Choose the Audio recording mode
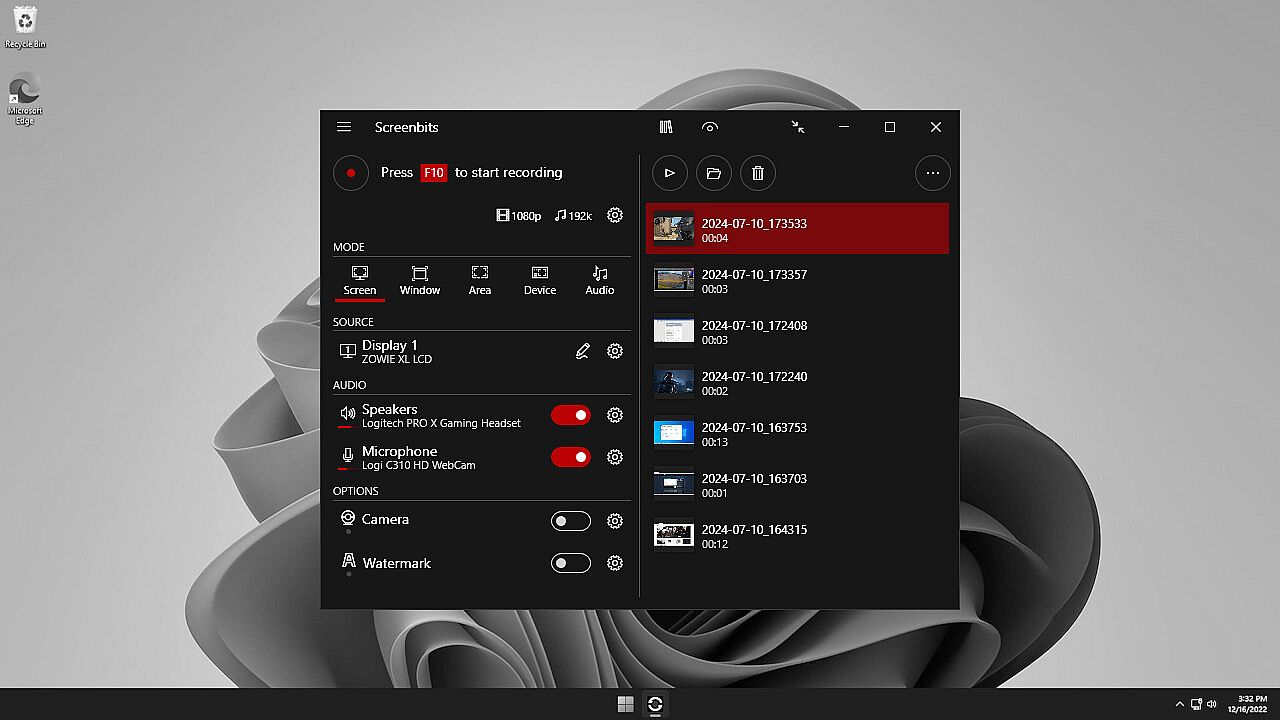The height and width of the screenshot is (720, 1280). pyautogui.click(x=600, y=280)
